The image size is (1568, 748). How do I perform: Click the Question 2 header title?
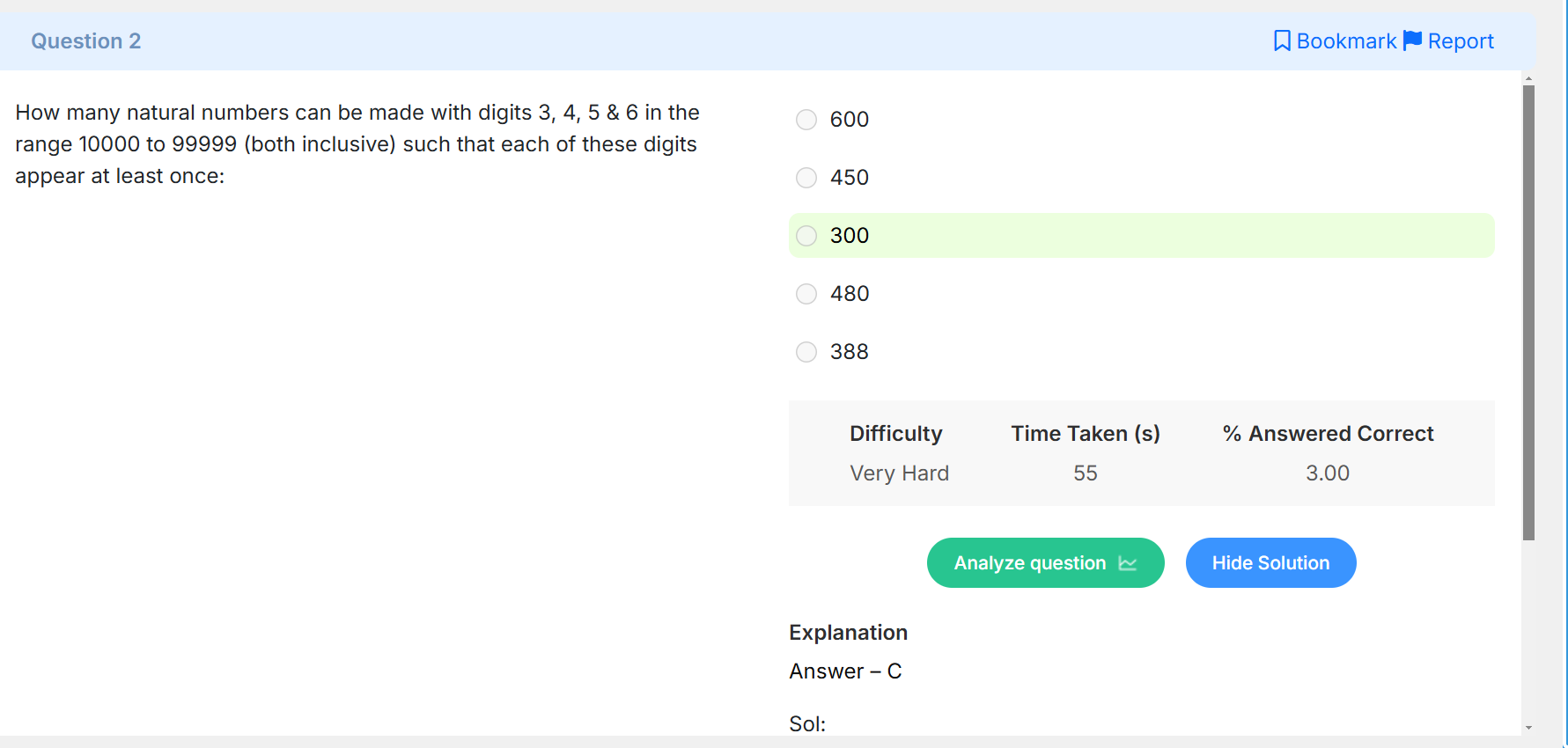pos(86,41)
